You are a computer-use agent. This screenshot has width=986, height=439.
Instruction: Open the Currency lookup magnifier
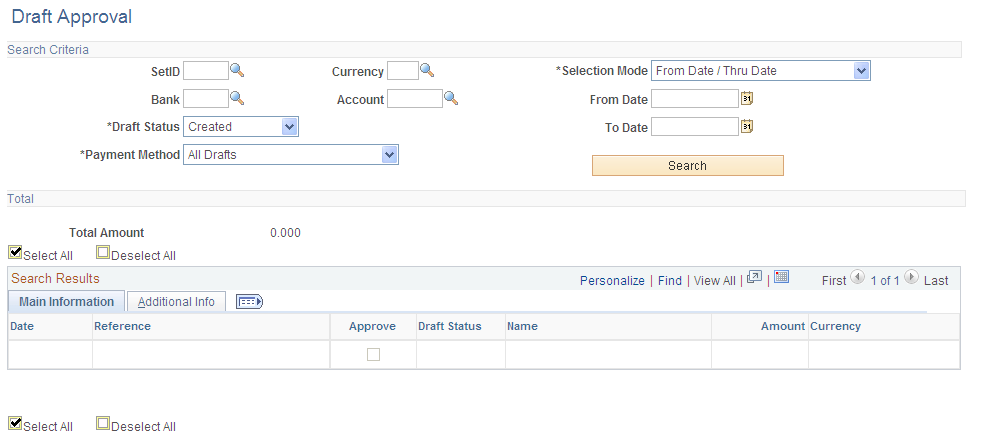(427, 70)
